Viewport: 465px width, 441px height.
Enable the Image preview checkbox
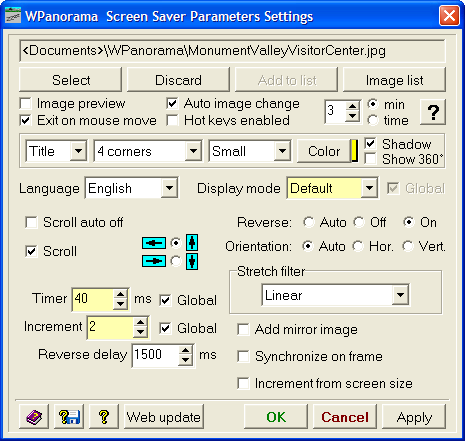point(26,104)
